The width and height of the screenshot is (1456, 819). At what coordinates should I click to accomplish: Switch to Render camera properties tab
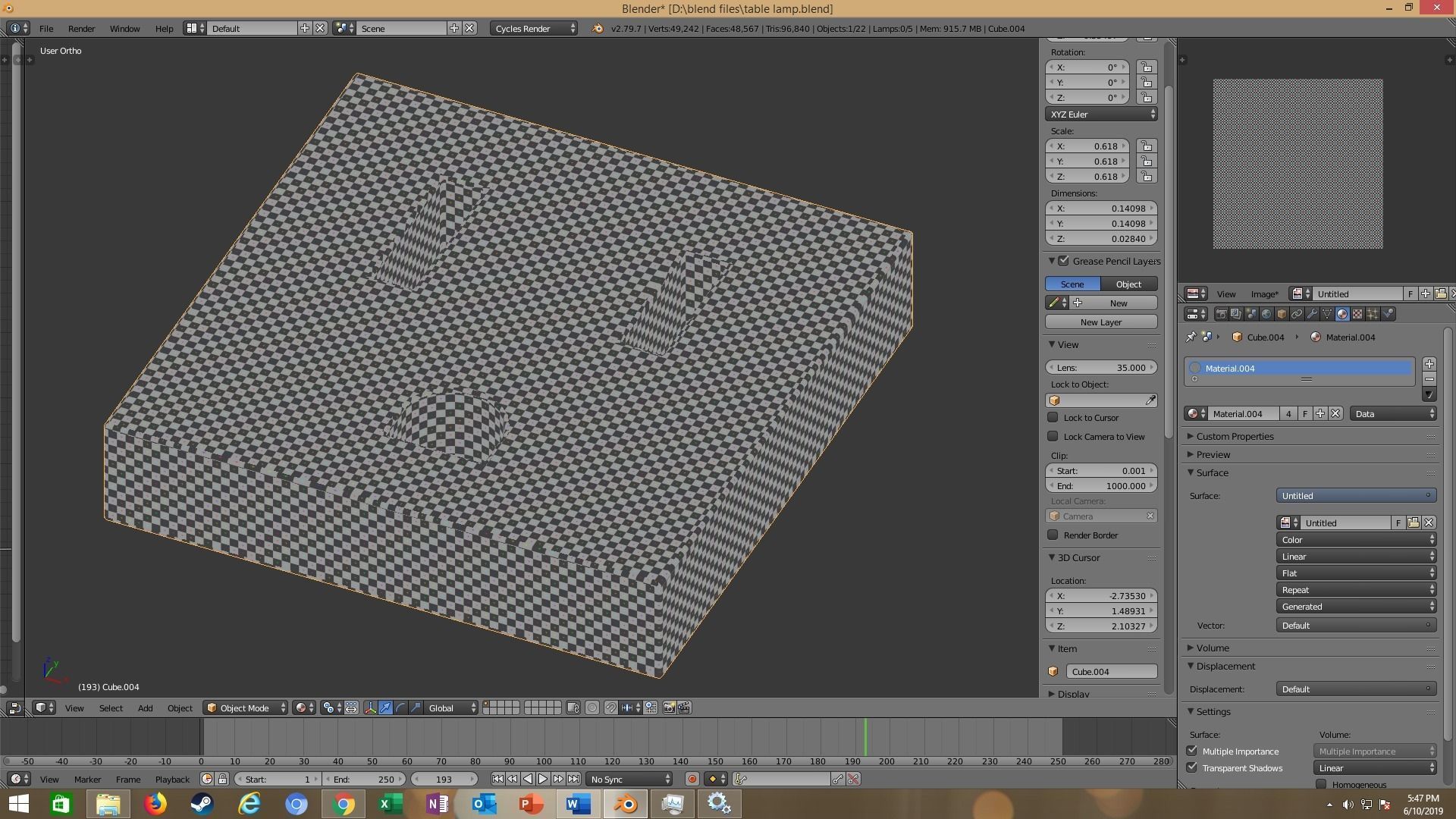(x=1221, y=314)
